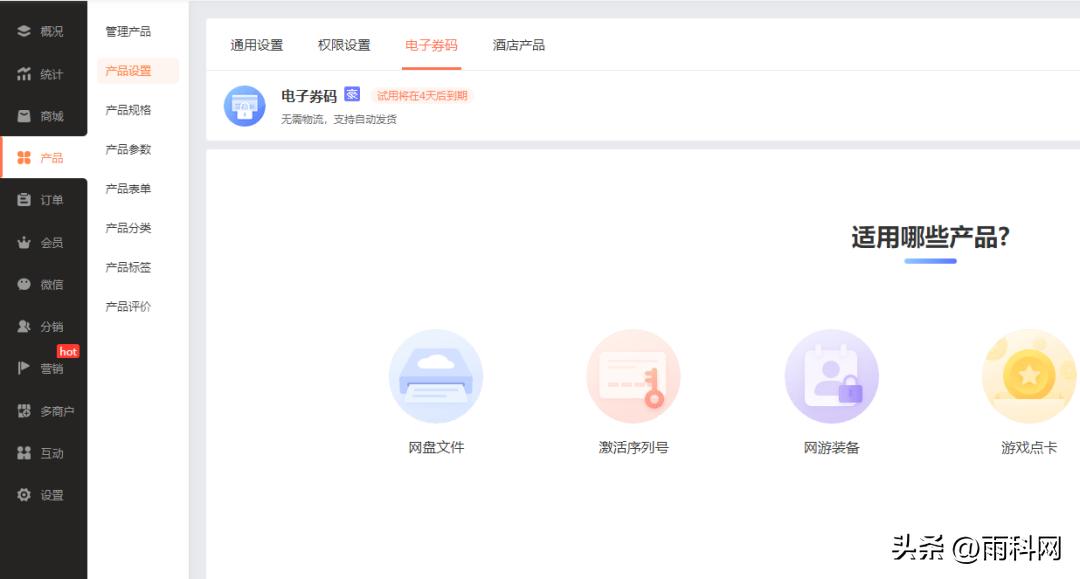Image resolution: width=1080 pixels, height=579 pixels.
Task: Click the 订单 orders clipboard icon
Action: pos(24,200)
